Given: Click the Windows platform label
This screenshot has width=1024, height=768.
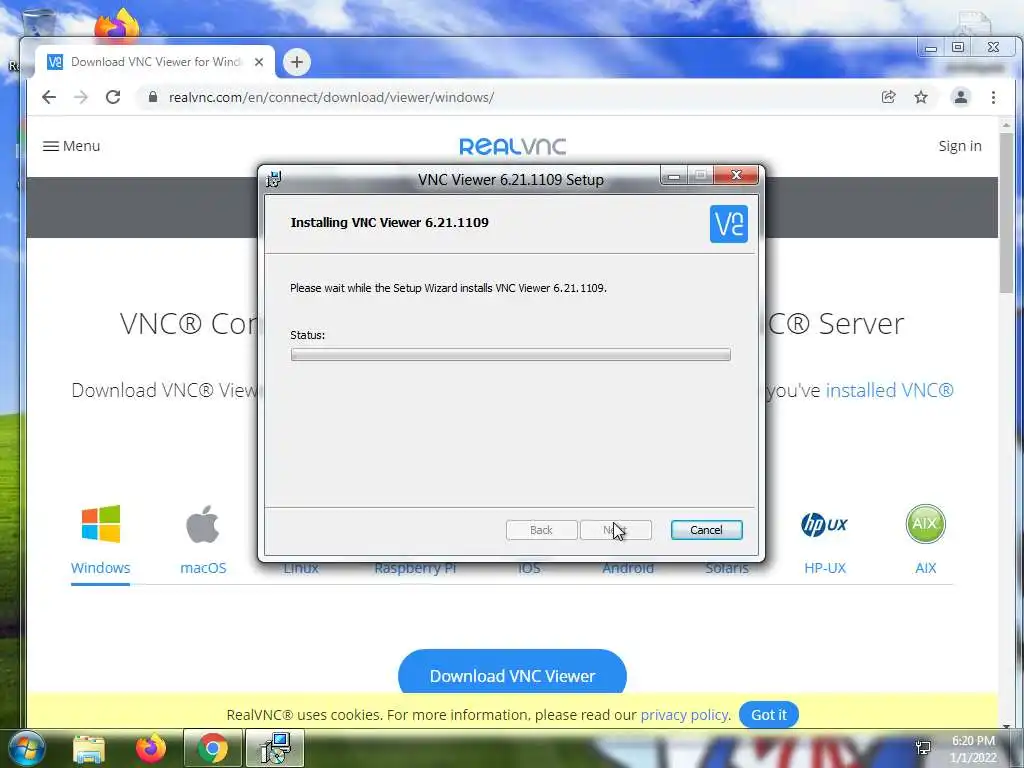Looking at the screenshot, I should [101, 568].
